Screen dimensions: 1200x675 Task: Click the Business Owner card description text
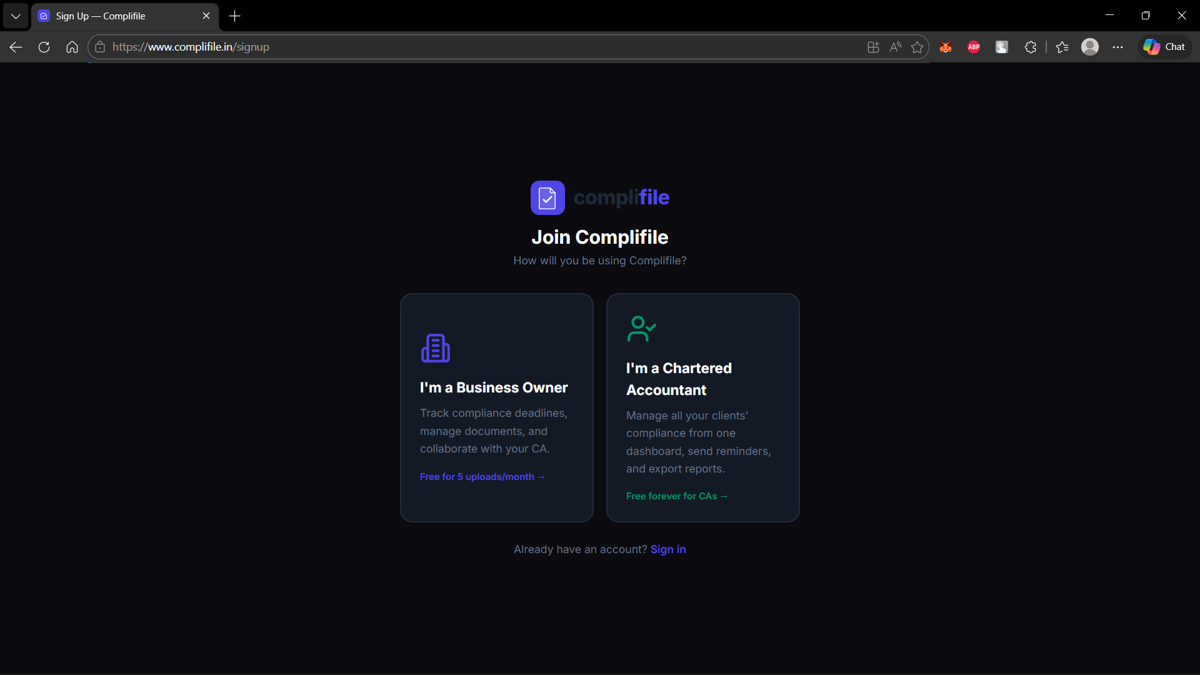click(x=494, y=431)
